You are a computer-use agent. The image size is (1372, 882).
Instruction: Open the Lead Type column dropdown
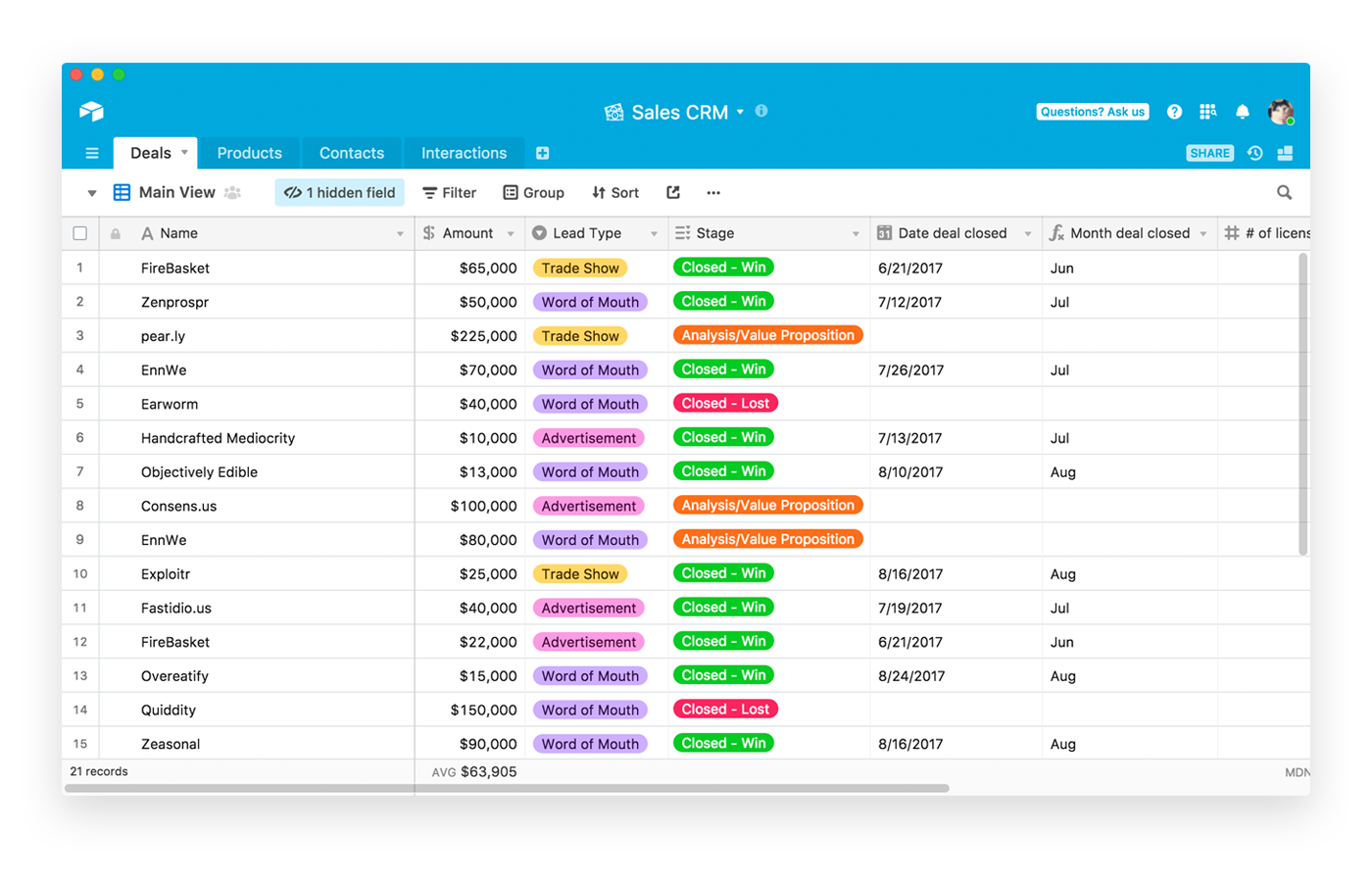point(654,234)
